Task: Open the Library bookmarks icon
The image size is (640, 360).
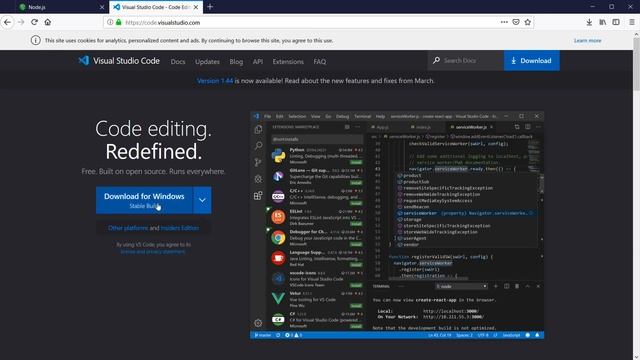Action: [x=602, y=22]
